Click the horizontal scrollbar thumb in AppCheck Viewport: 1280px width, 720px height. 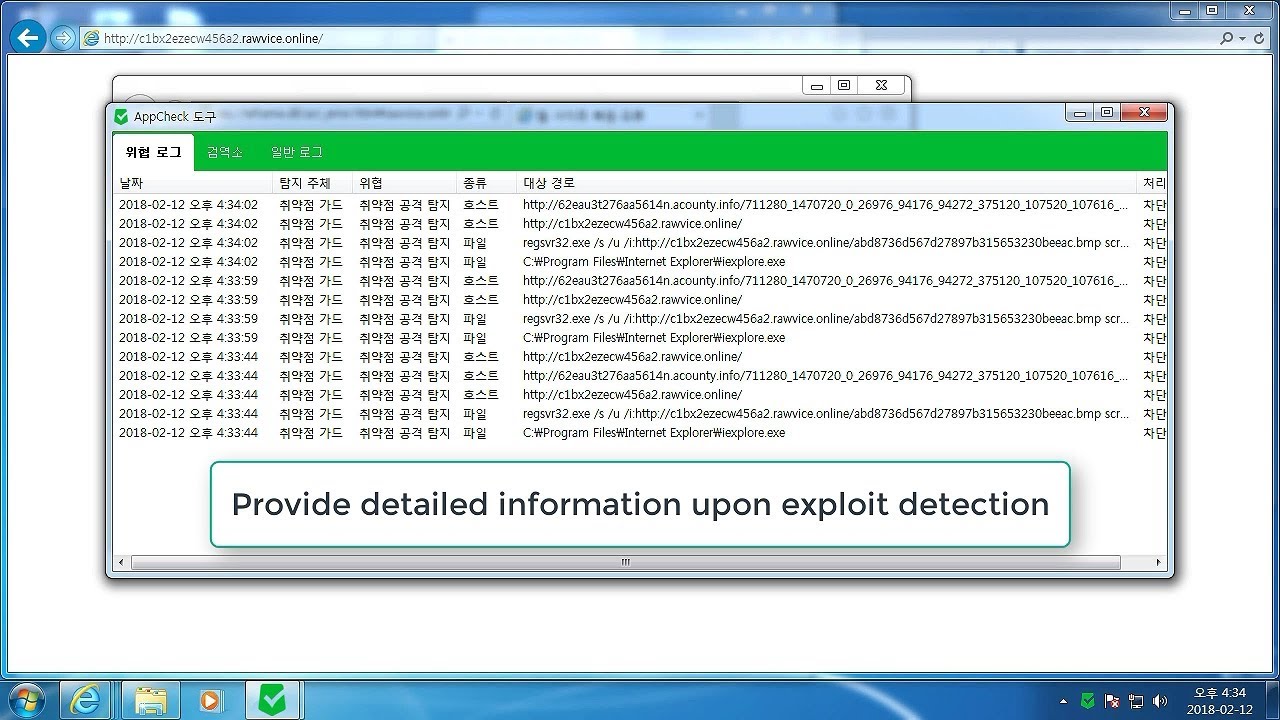tap(626, 563)
